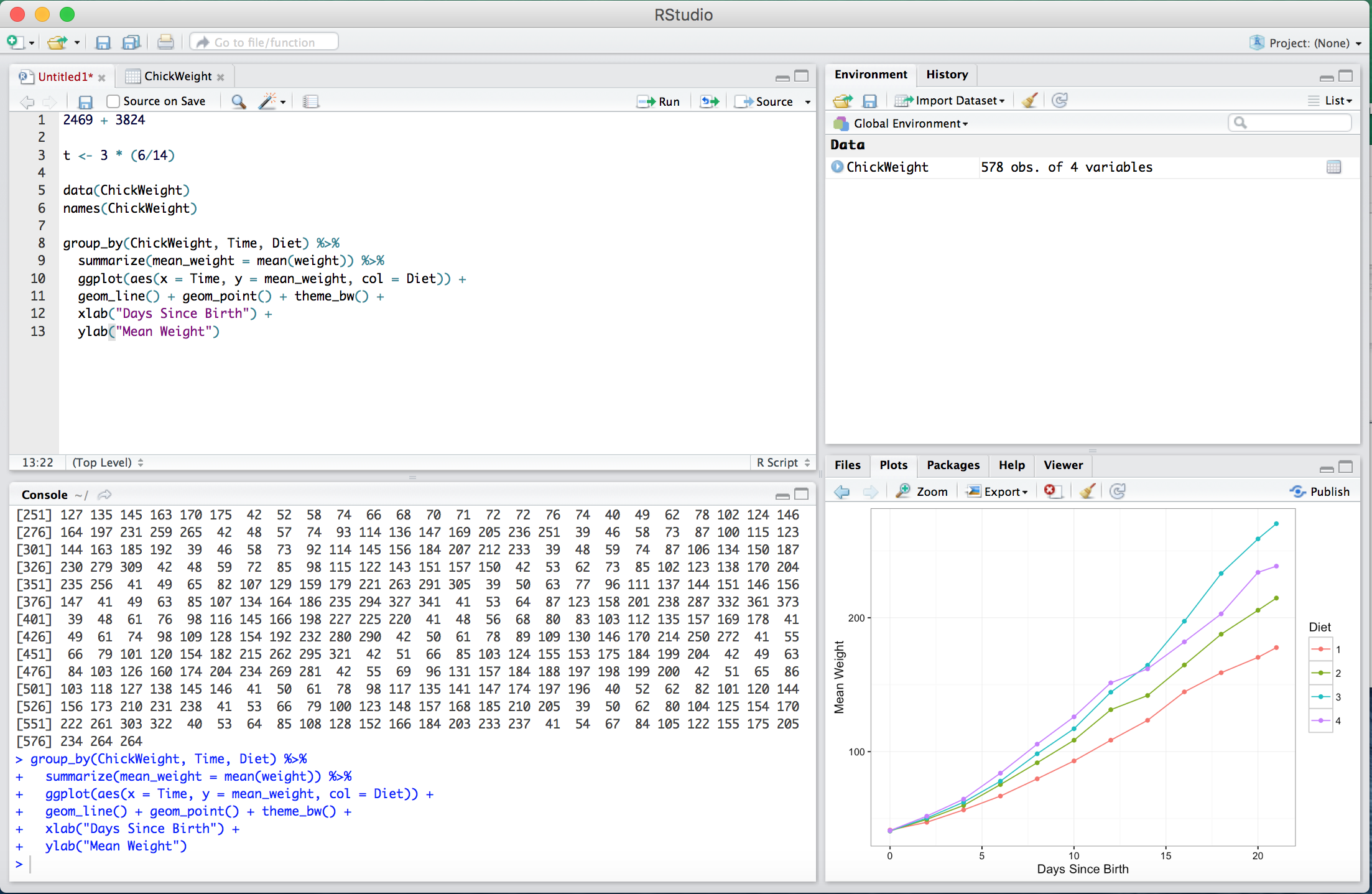
Task: Click the Zoom button in Plots panel
Action: click(921, 491)
